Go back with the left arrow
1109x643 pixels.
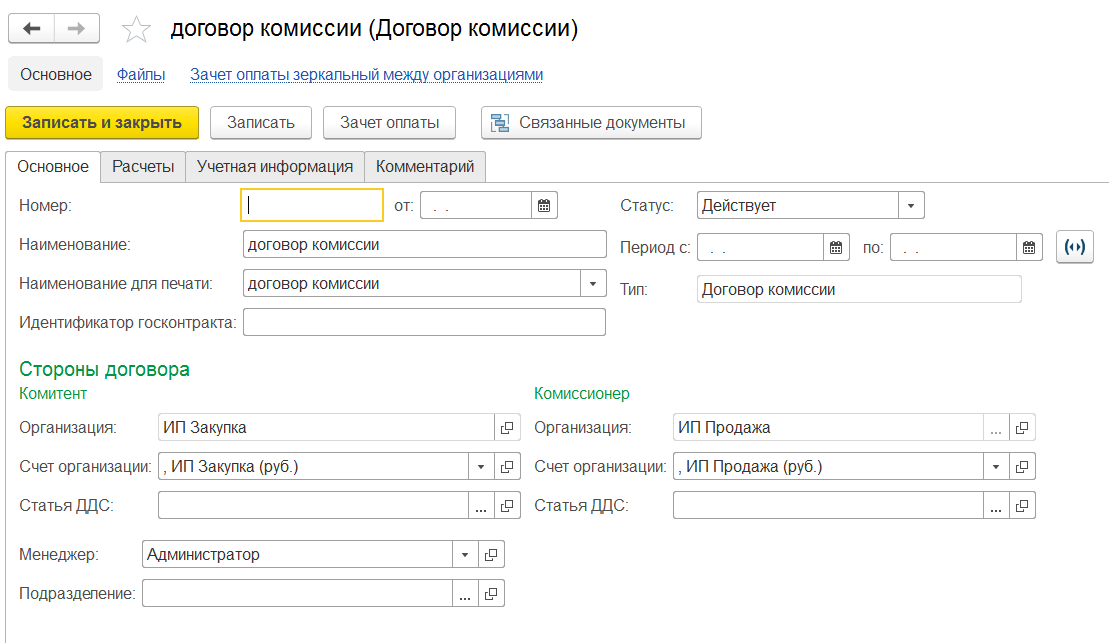point(31,29)
